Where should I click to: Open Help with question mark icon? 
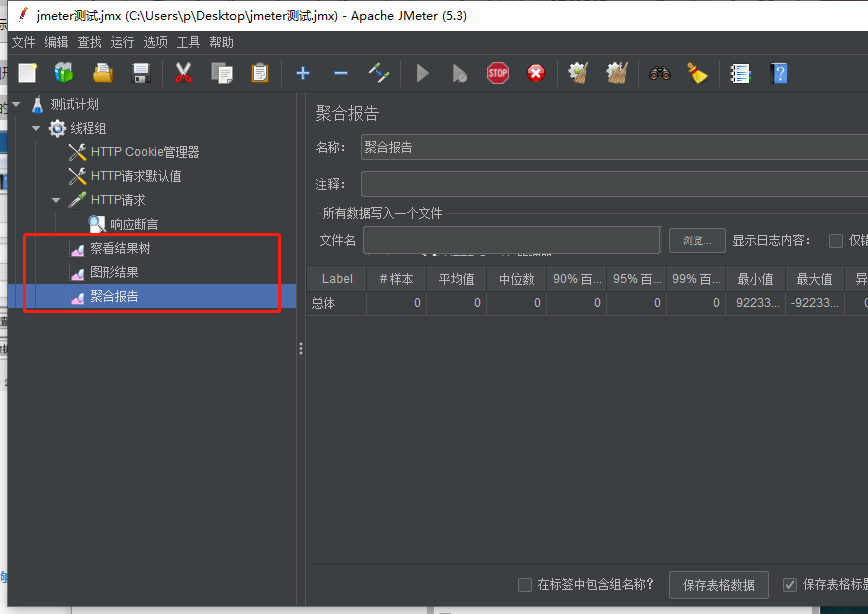[x=778, y=73]
